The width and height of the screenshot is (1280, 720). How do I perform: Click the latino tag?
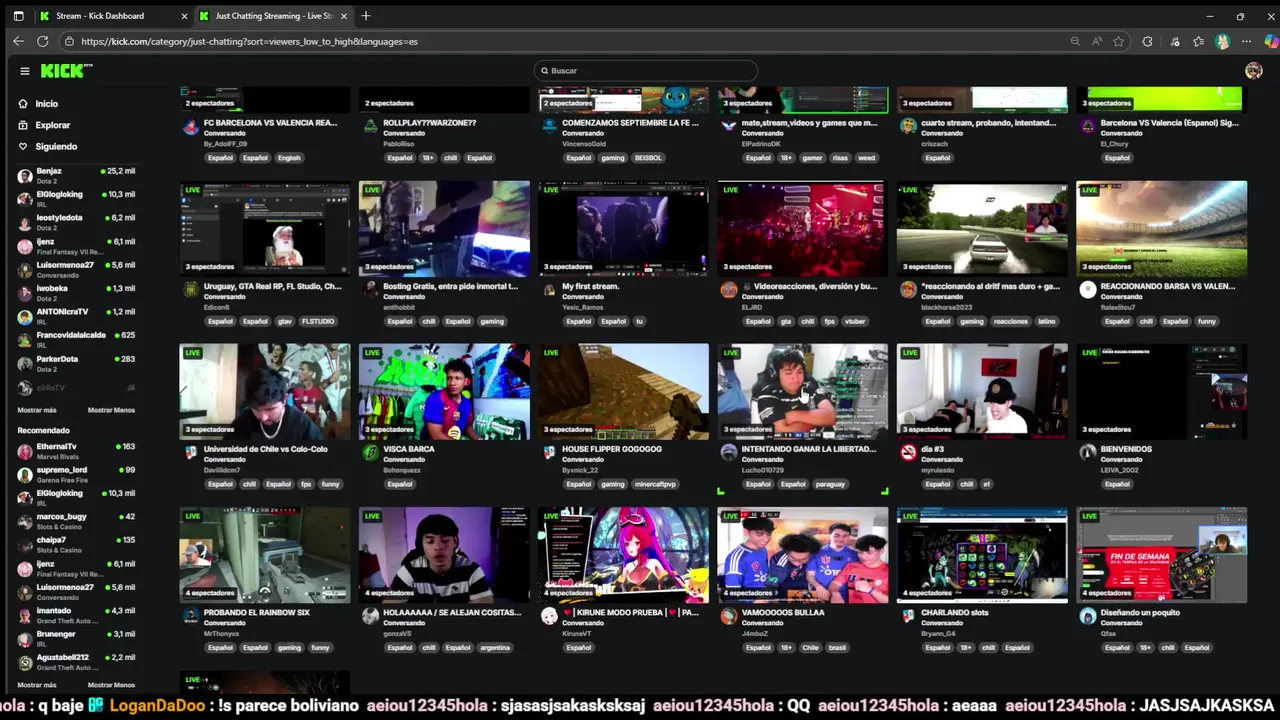pos(1046,321)
